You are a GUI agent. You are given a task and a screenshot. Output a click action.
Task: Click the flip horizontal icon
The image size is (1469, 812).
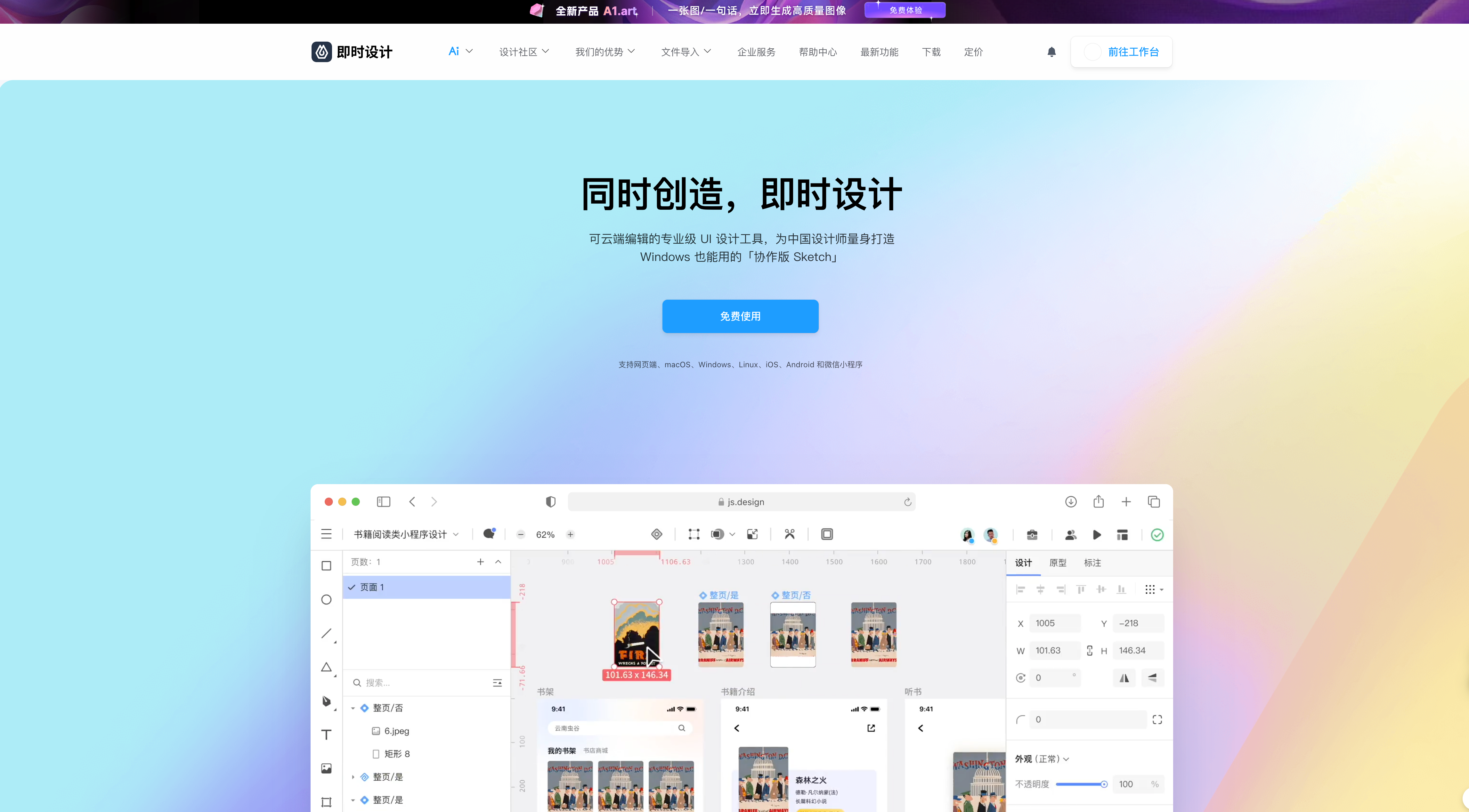point(1124,678)
